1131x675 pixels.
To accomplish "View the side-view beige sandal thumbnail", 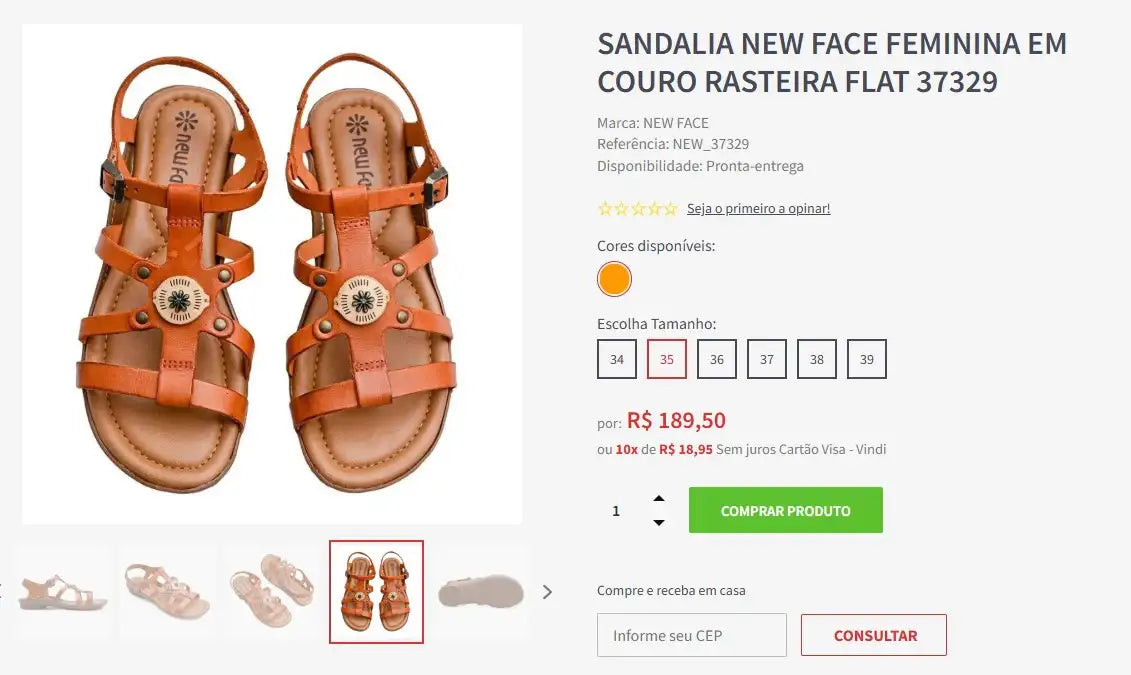I will (63, 592).
